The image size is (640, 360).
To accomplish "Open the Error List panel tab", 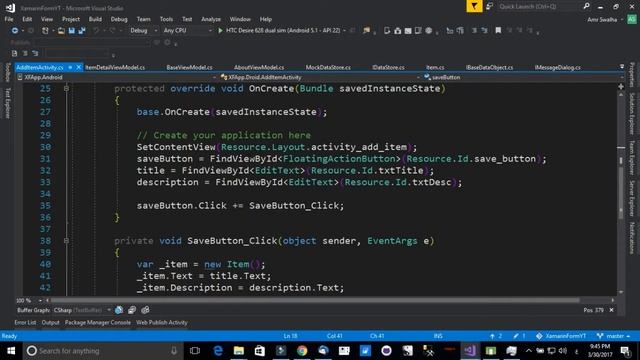I will 25,322.
